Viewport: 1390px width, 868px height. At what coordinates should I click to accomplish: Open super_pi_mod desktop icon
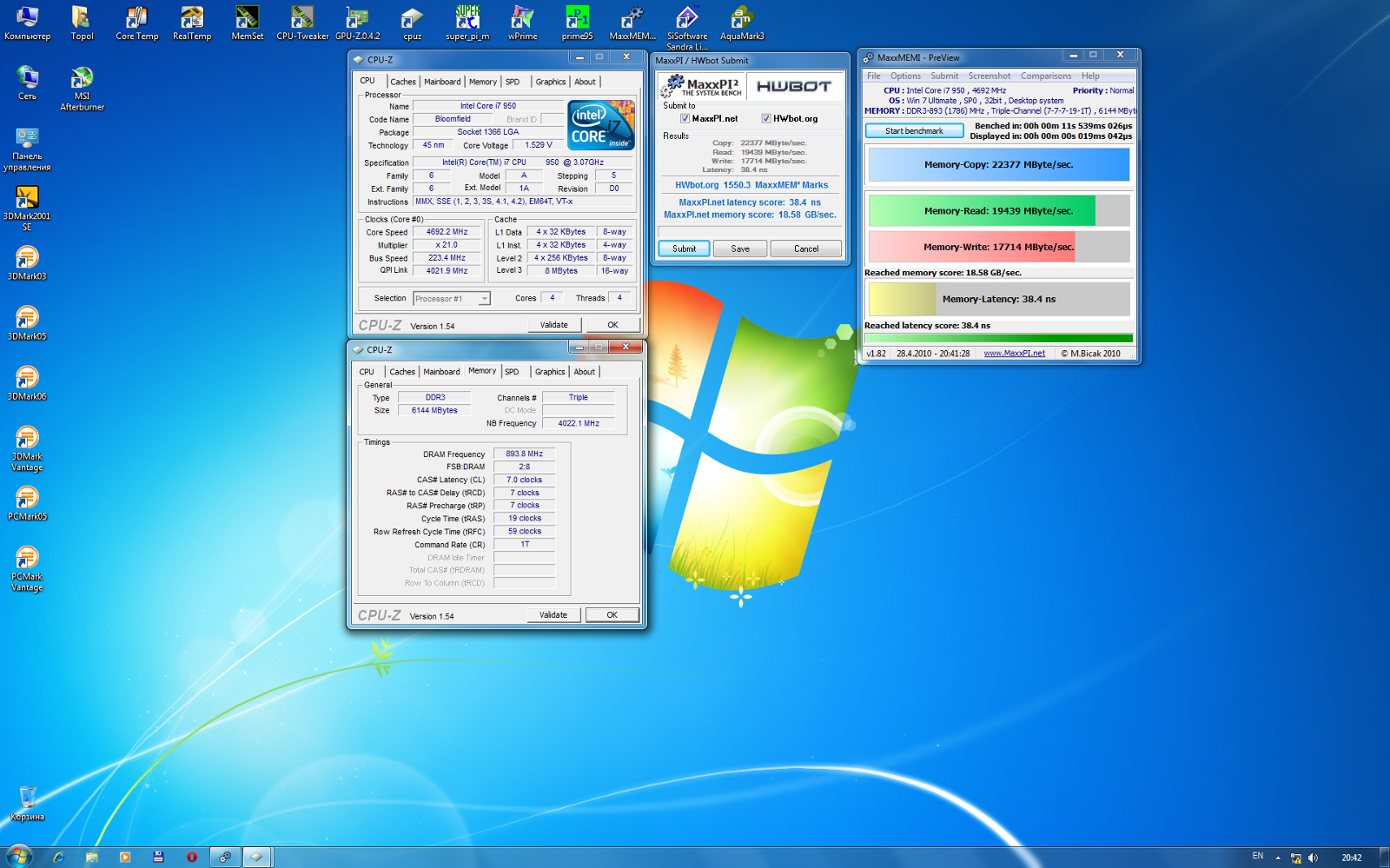pos(467,23)
